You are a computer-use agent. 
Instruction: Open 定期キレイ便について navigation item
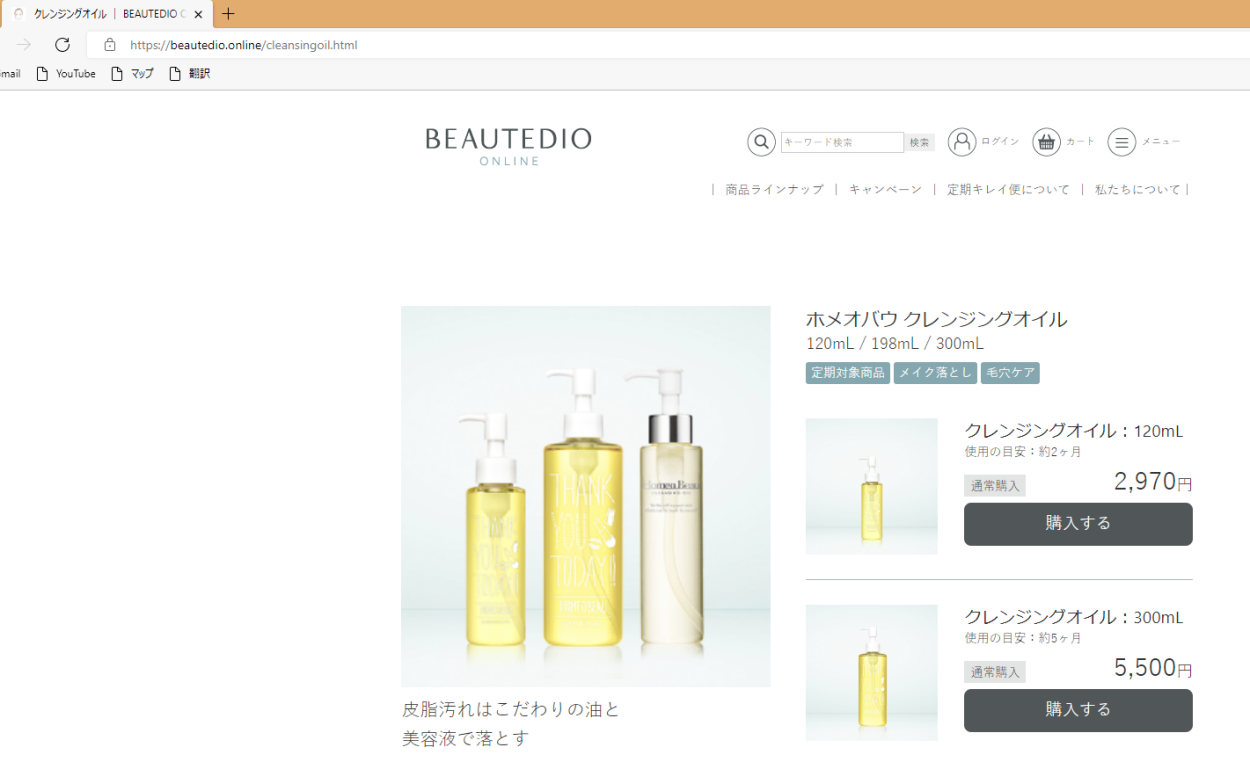(1008, 189)
